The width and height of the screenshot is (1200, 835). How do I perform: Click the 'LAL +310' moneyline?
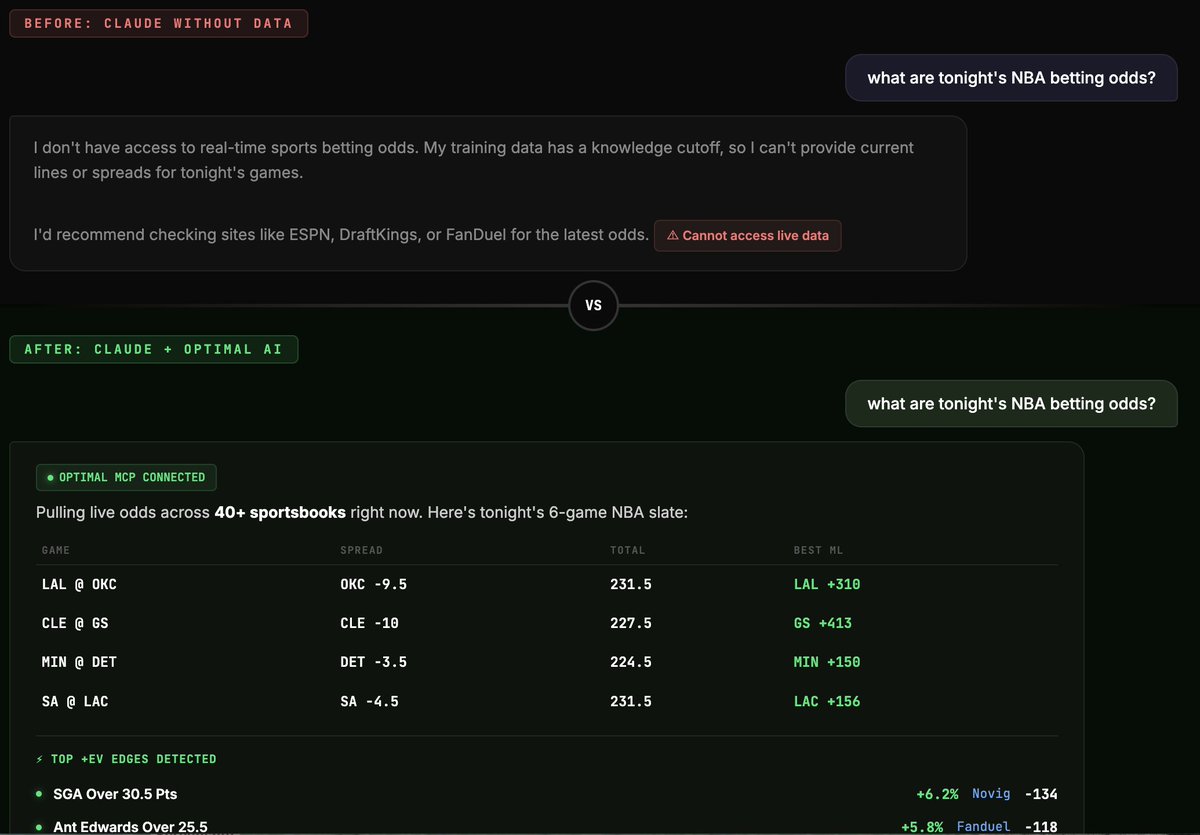click(x=827, y=584)
